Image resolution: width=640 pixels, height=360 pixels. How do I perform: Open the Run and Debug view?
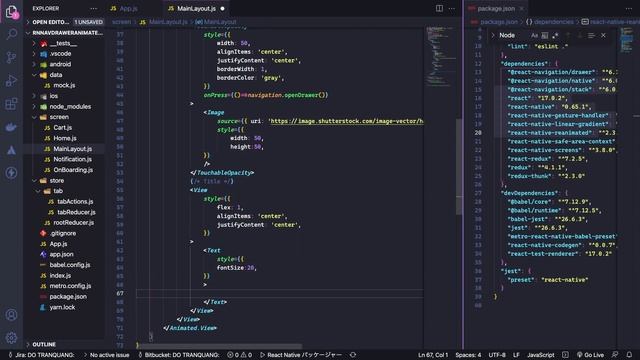[x=11, y=80]
